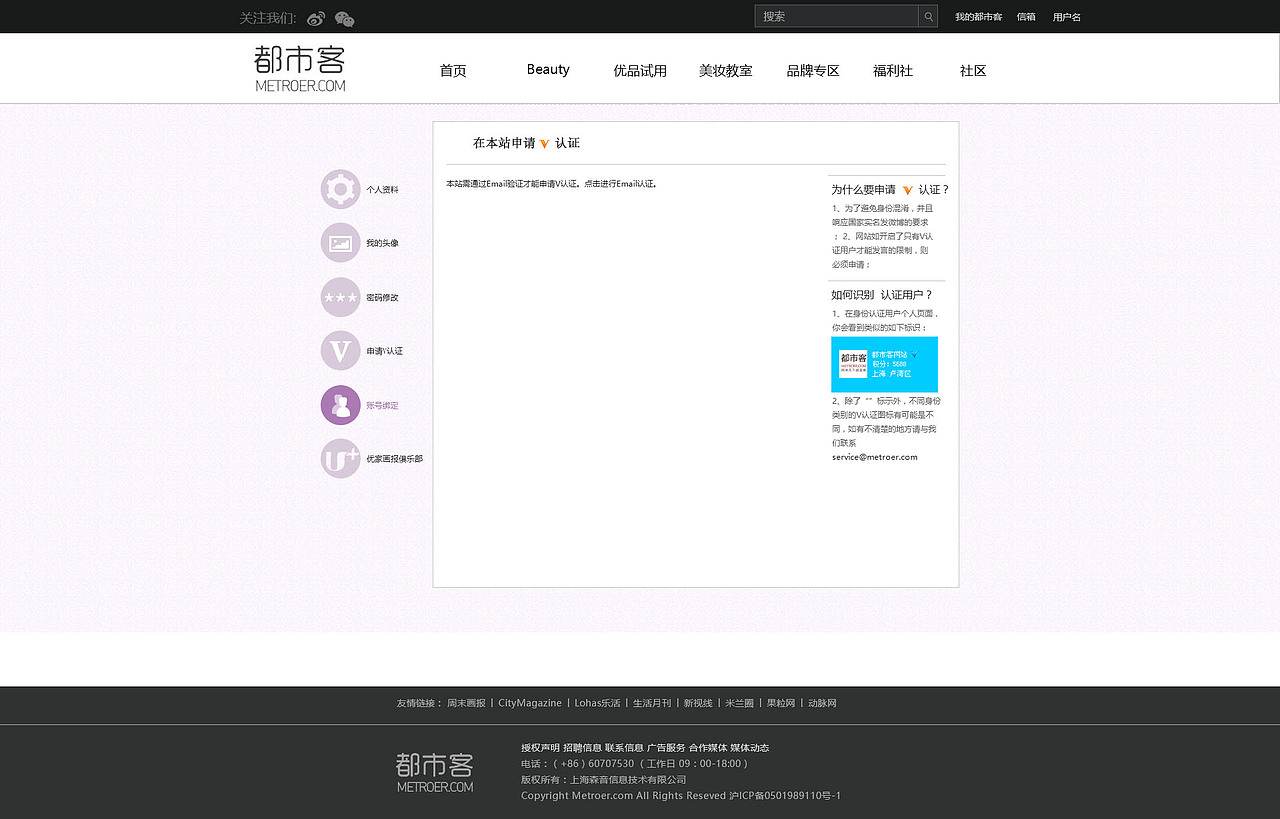Open 广告服务 footer link

666,748
